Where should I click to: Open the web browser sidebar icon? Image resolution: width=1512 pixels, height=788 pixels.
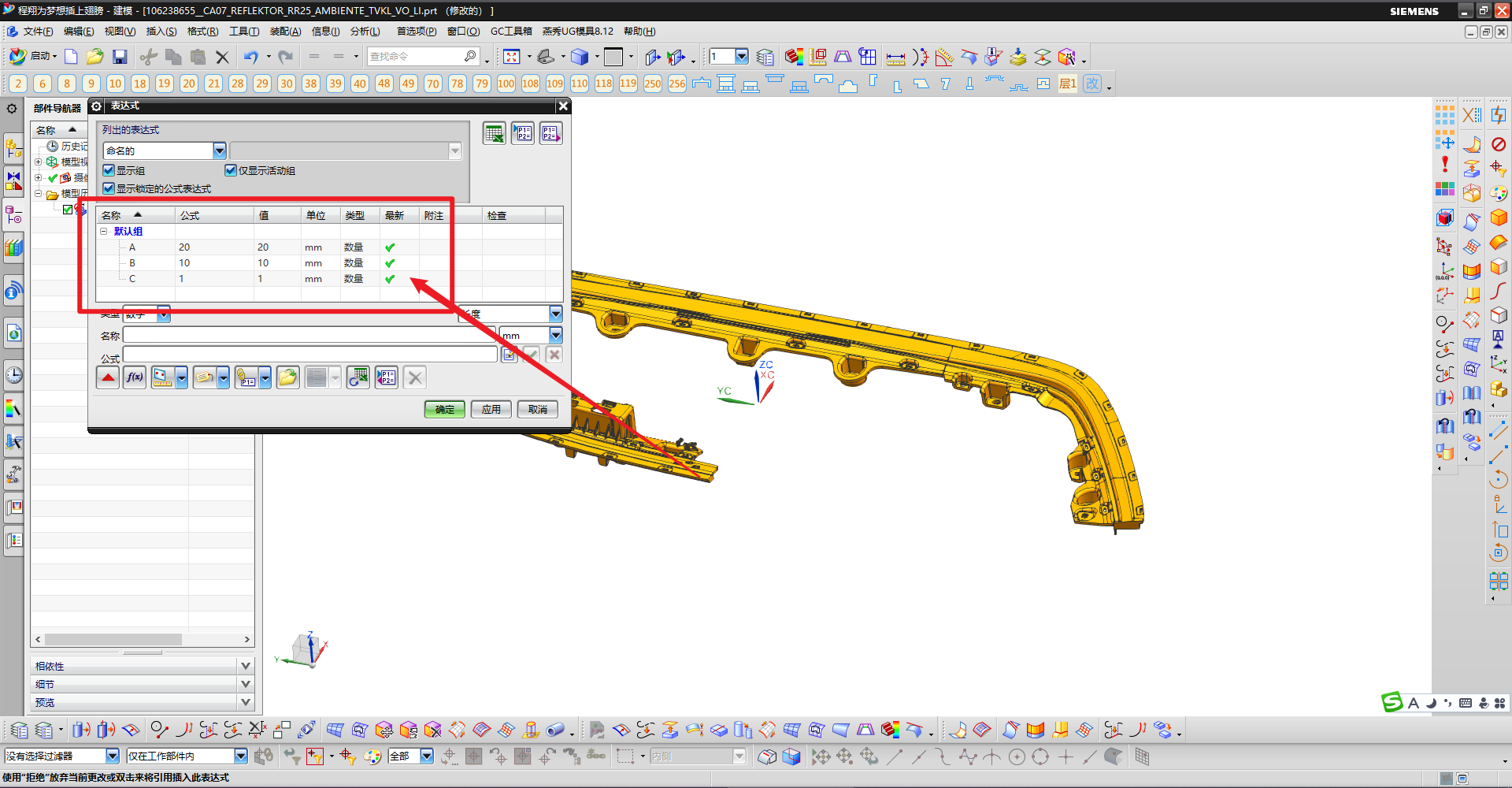pos(14,333)
